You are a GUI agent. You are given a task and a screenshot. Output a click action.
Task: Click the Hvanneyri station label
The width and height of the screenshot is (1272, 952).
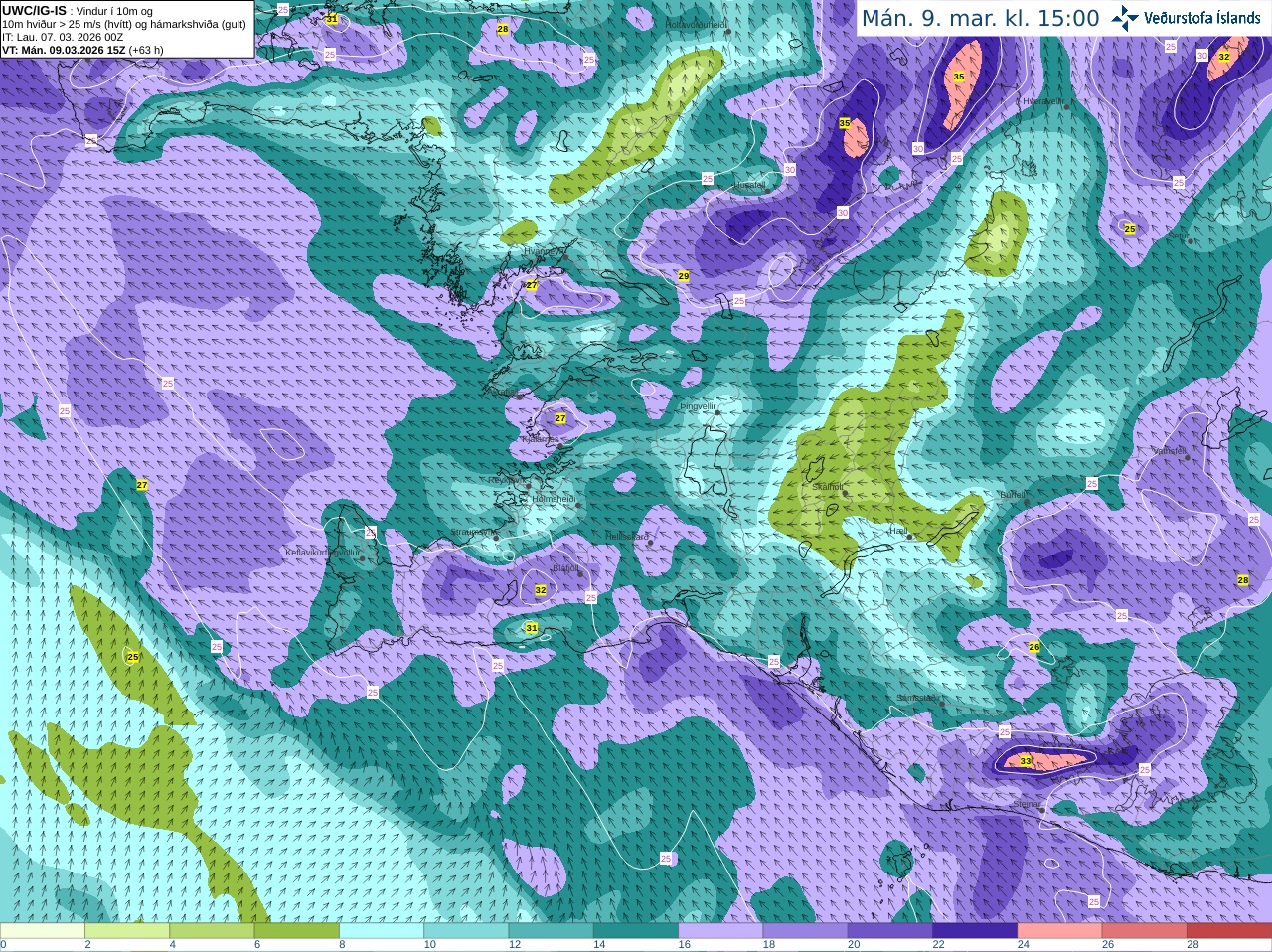pos(544,251)
